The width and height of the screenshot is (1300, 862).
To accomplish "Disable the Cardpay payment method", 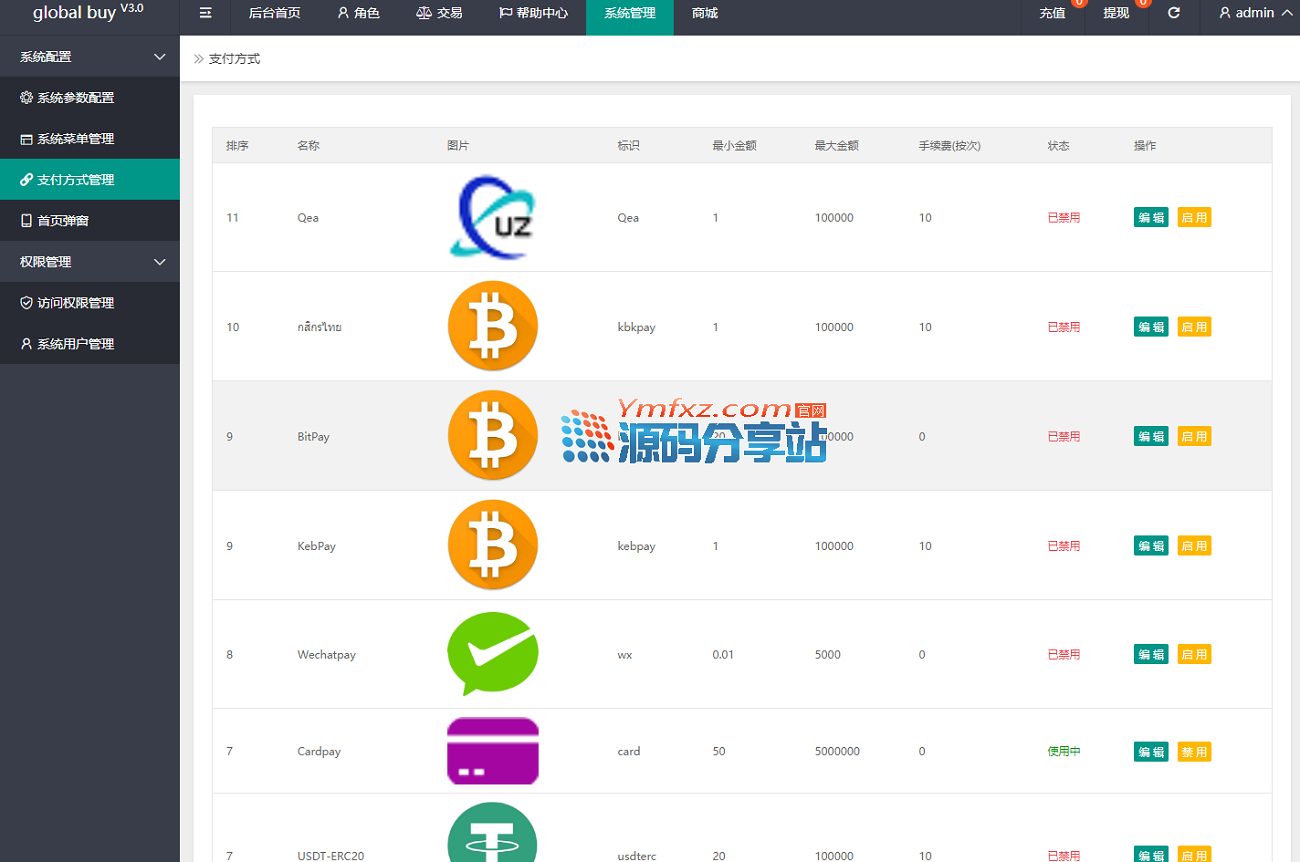I will [1194, 751].
